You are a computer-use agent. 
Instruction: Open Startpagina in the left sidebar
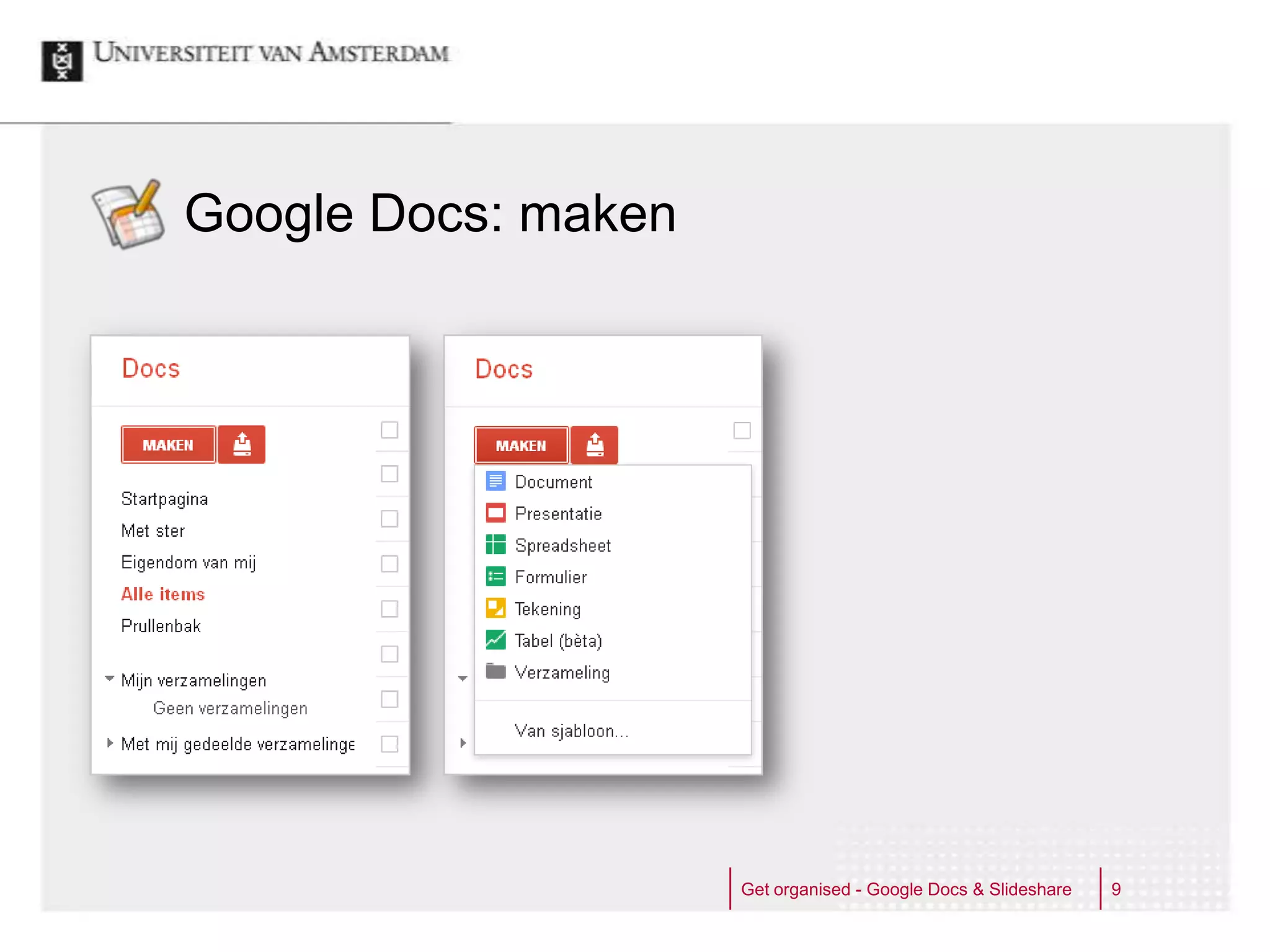click(x=164, y=500)
